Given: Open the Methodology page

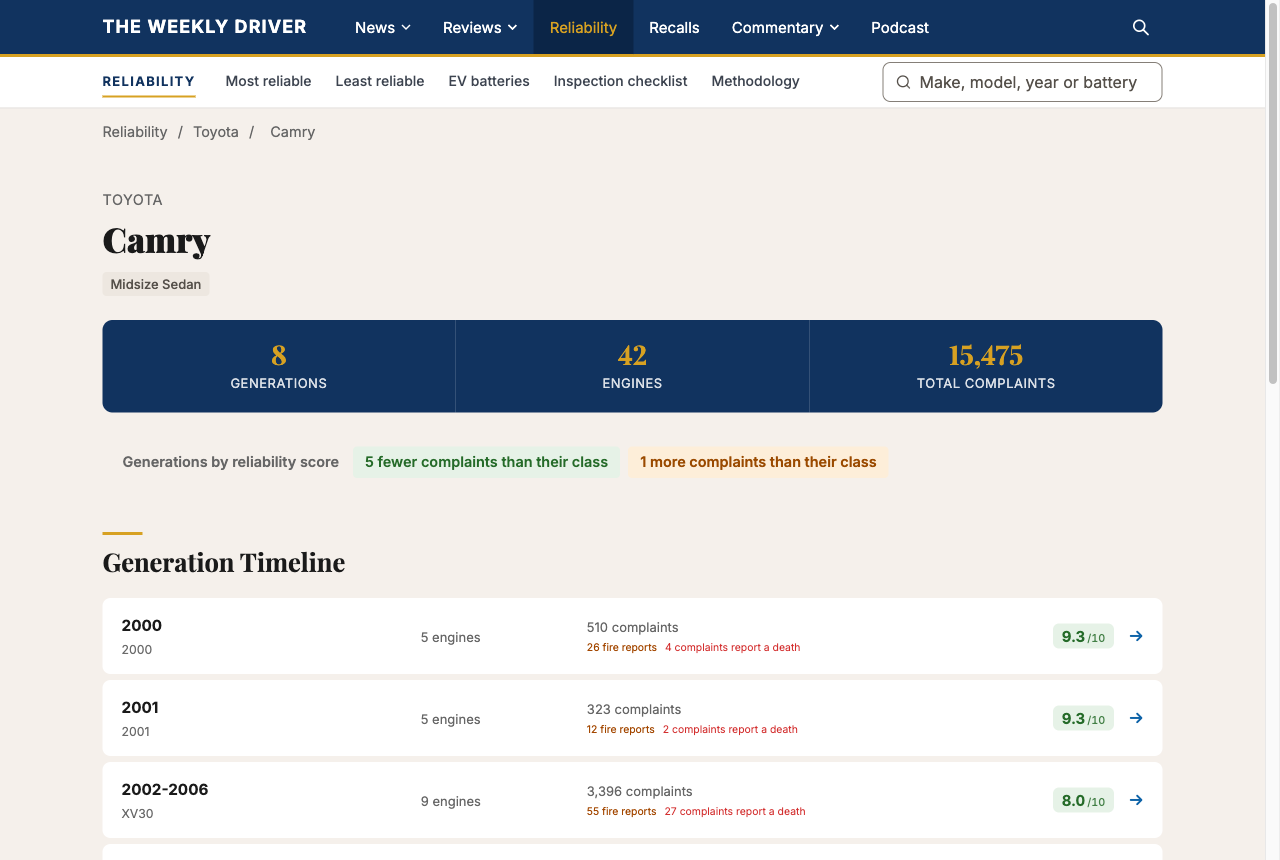Looking at the screenshot, I should tap(755, 81).
